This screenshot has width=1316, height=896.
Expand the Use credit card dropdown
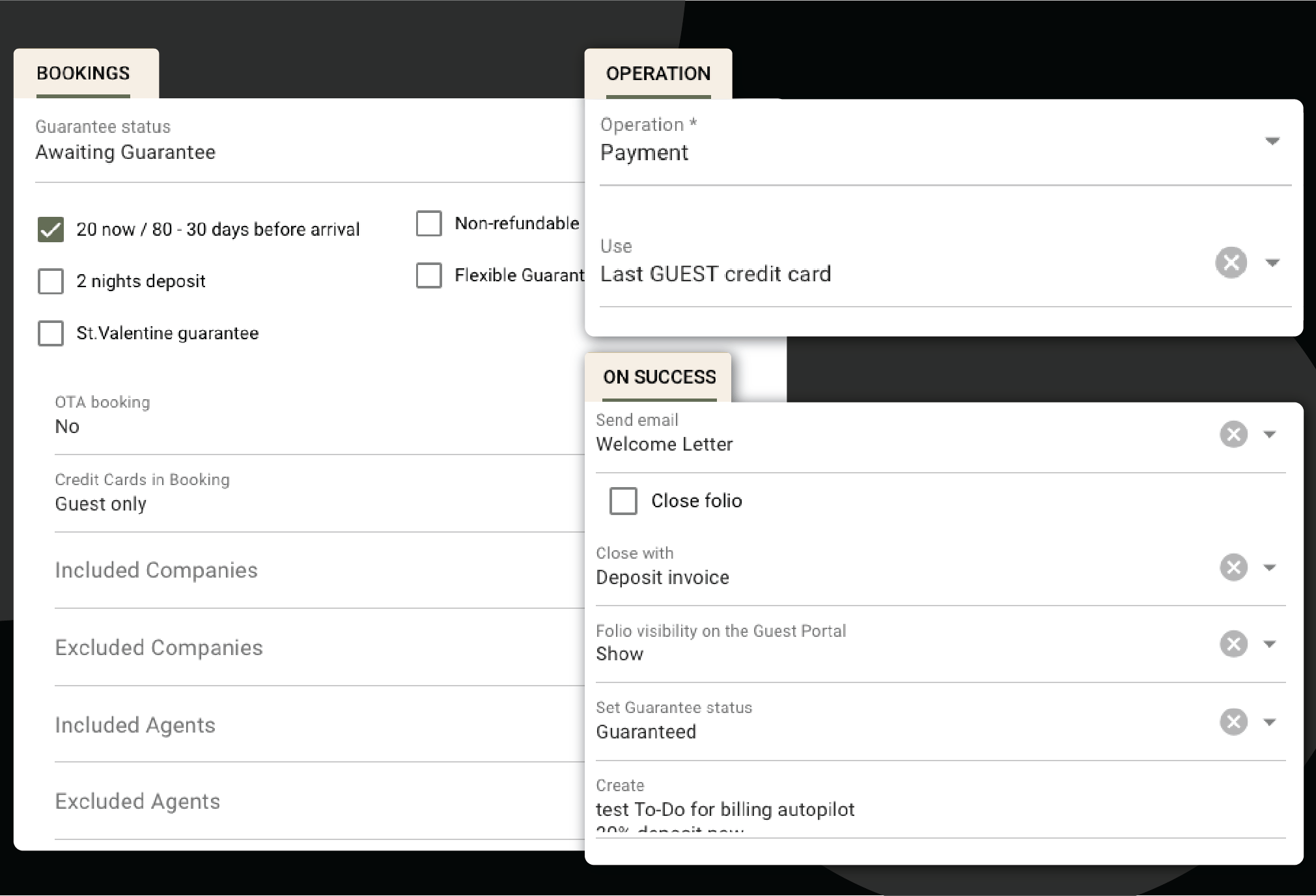tap(1272, 263)
